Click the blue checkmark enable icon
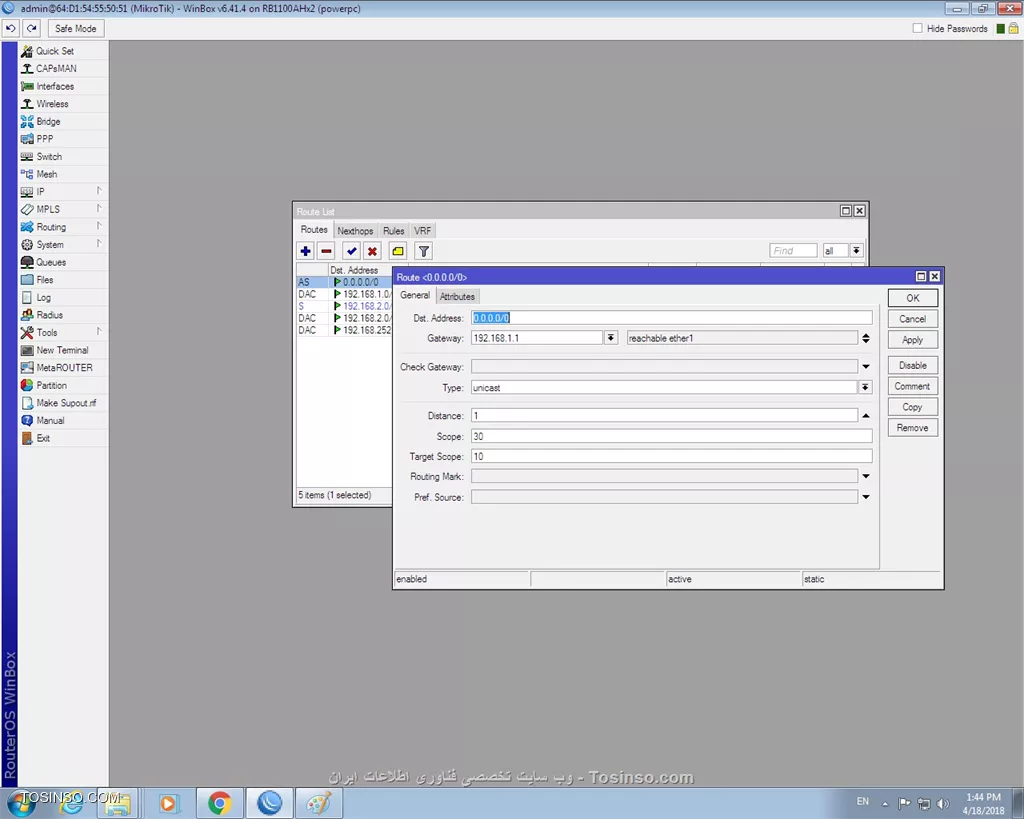 pos(351,251)
